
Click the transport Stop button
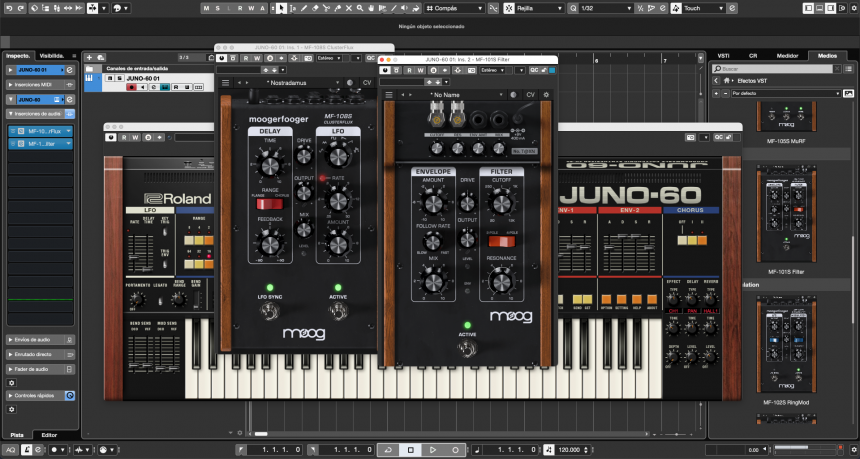pos(410,450)
